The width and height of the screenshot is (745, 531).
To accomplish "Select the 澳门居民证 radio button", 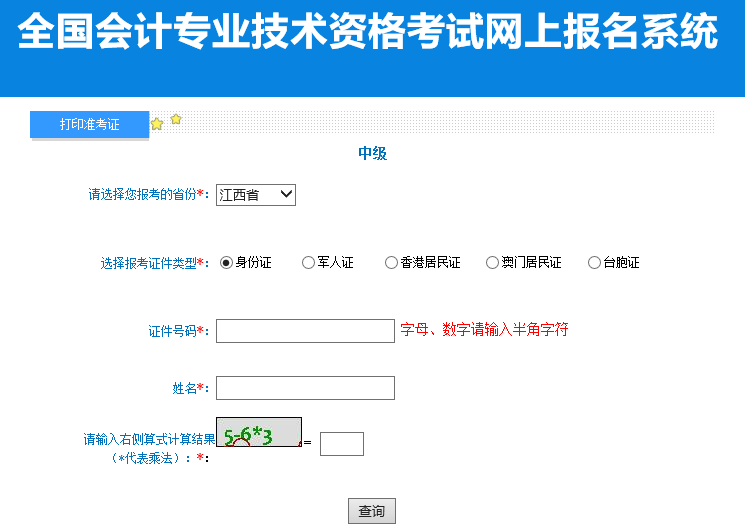I will 492,262.
